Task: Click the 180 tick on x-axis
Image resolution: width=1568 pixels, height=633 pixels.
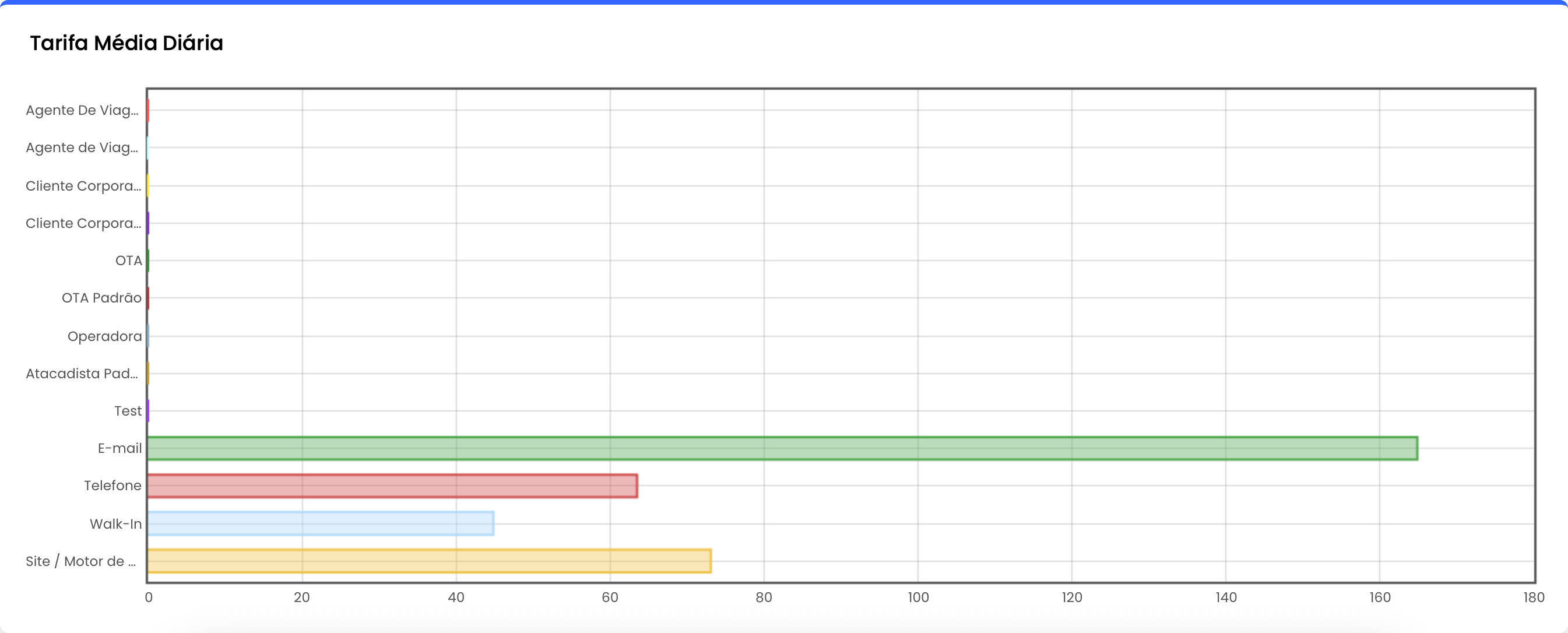Action: pos(1533,597)
